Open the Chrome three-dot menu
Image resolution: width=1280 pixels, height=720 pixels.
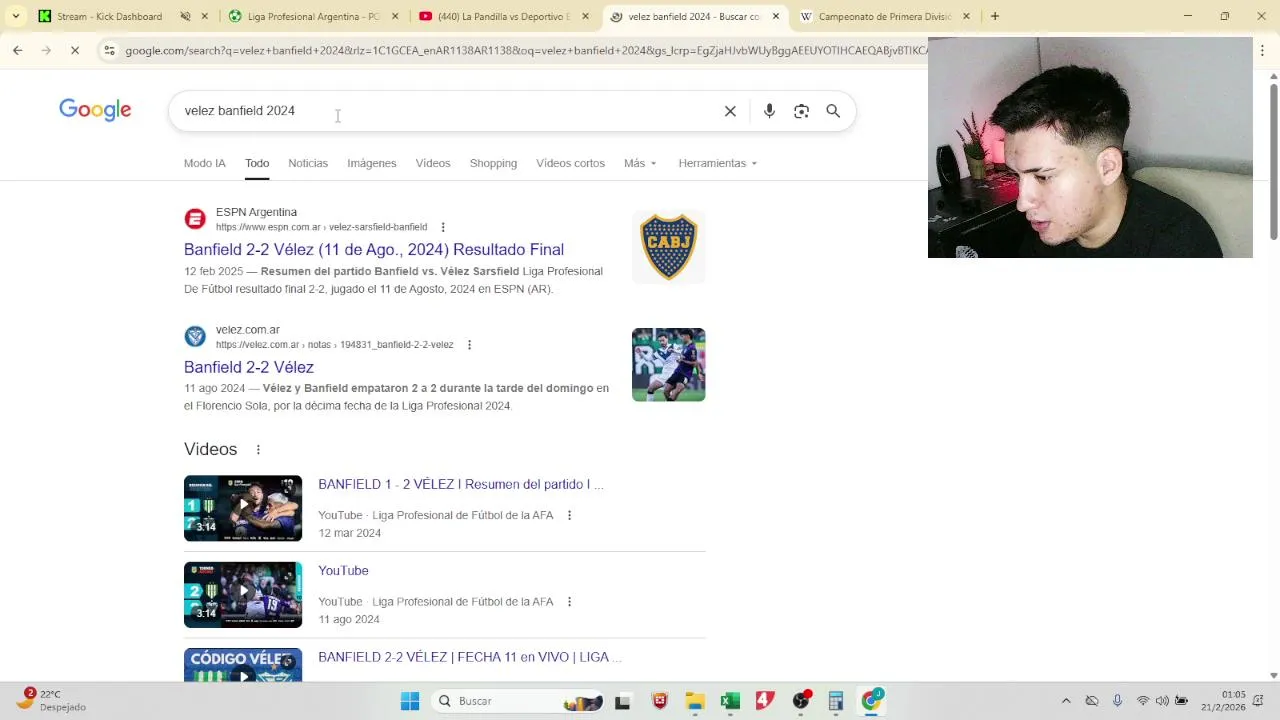[1263, 50]
